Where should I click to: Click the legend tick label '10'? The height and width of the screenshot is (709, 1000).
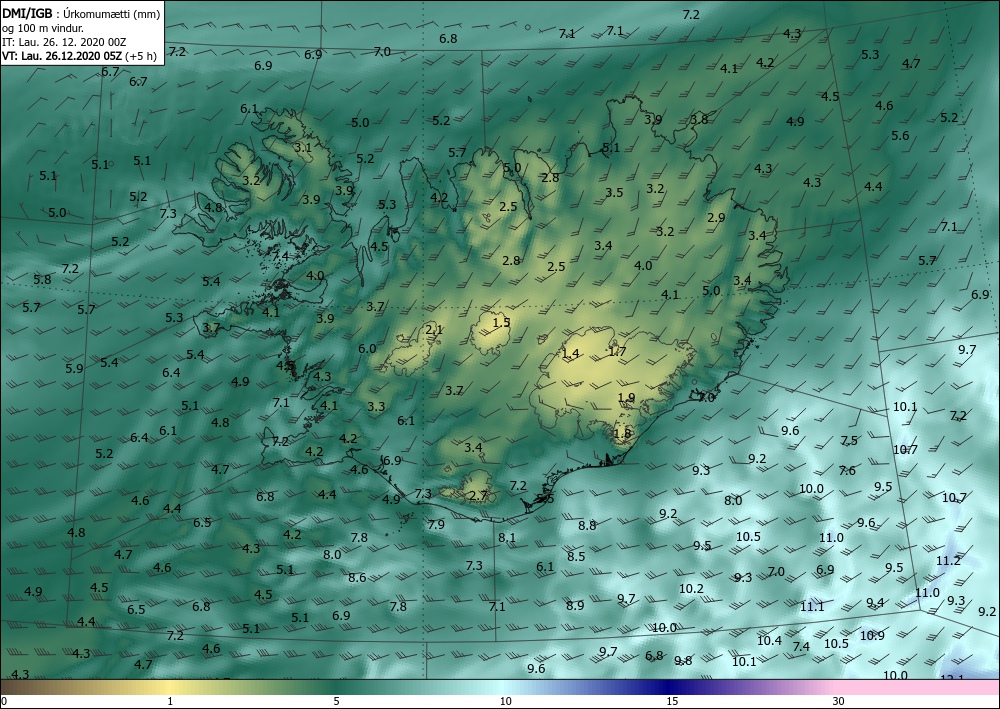[x=505, y=702]
